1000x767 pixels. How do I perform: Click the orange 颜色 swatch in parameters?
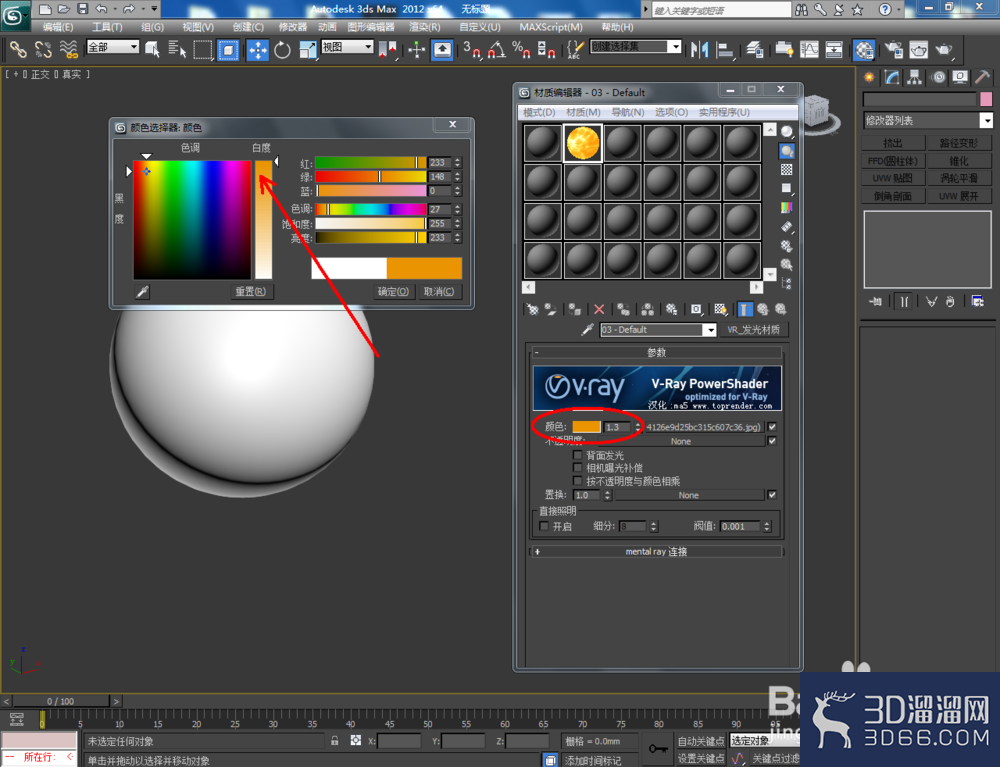click(587, 427)
